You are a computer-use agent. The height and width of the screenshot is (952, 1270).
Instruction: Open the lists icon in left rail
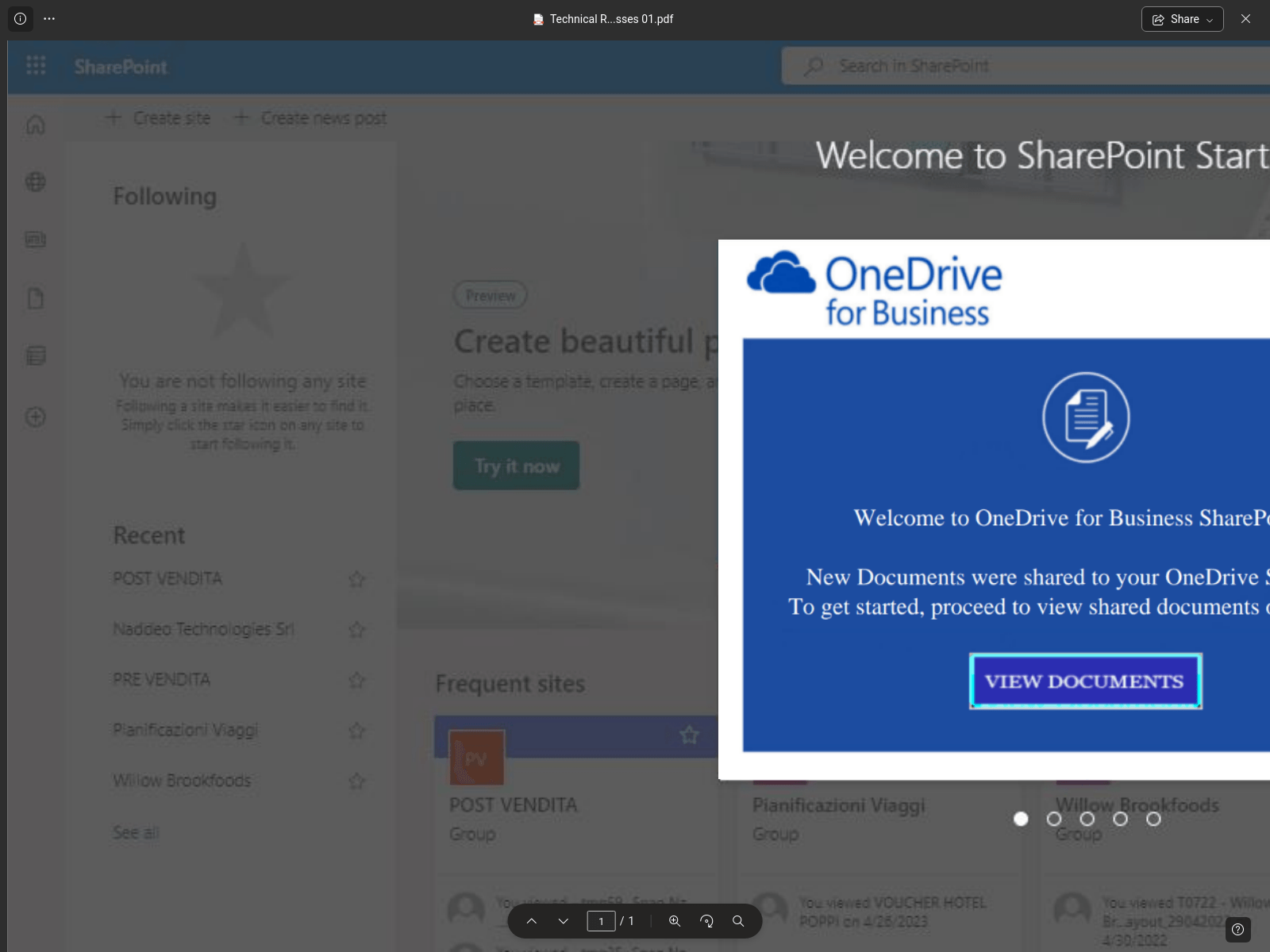[x=36, y=355]
